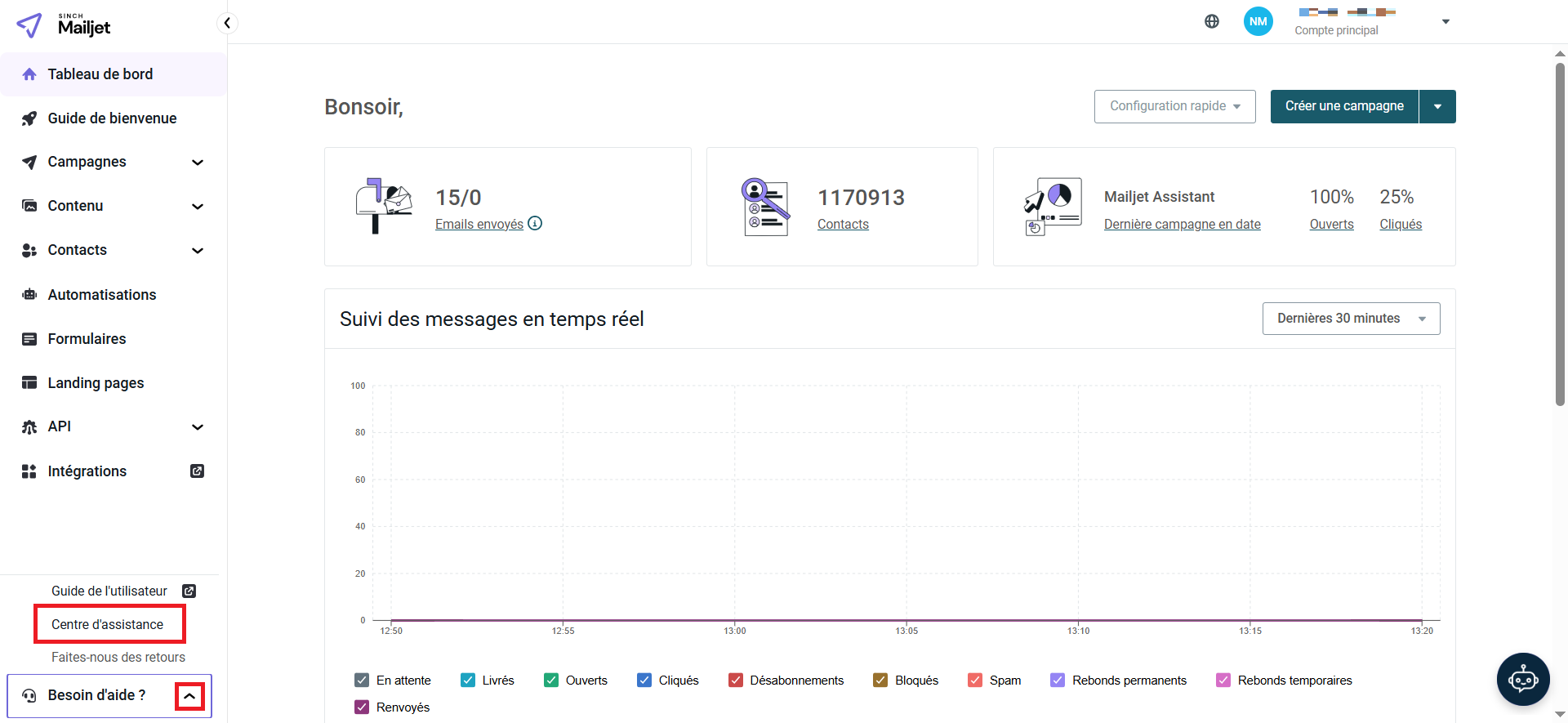Image resolution: width=1568 pixels, height=723 pixels.
Task: Click the info icon next to Emails envoyés
Action: tap(535, 223)
